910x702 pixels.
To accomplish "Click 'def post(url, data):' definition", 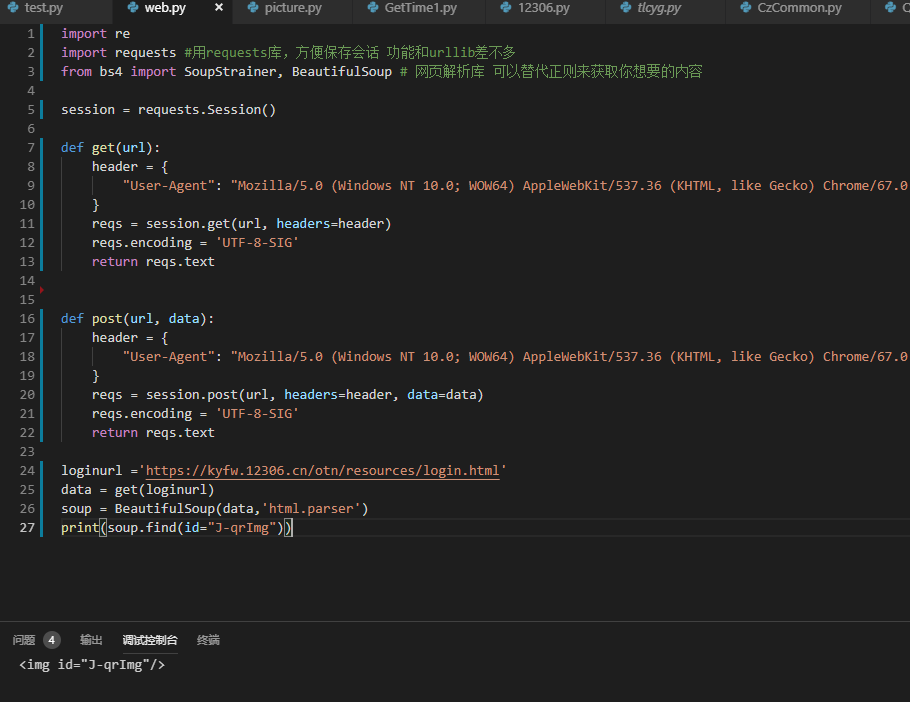I will click(138, 319).
